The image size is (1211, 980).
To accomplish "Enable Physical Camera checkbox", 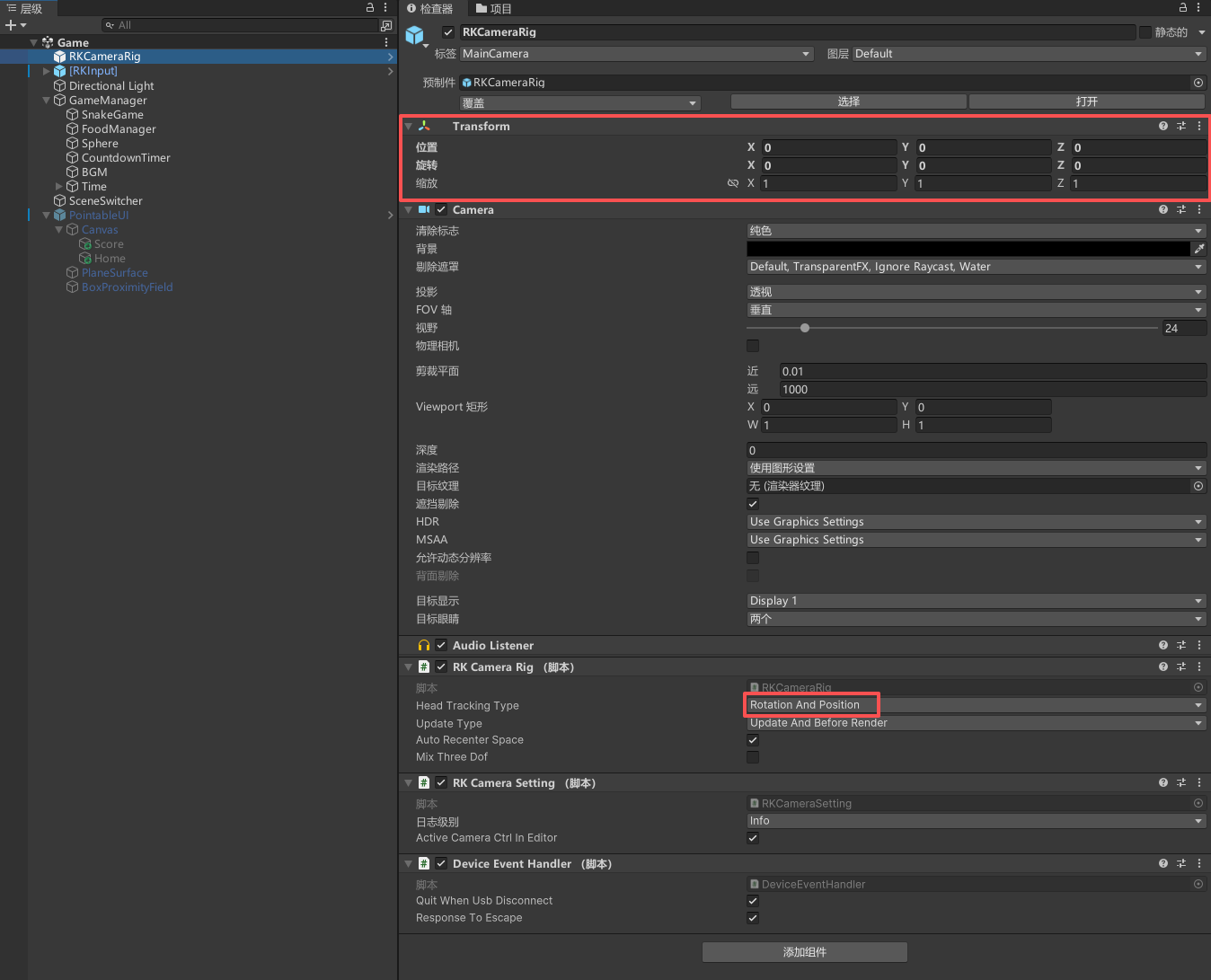I will click(x=753, y=346).
